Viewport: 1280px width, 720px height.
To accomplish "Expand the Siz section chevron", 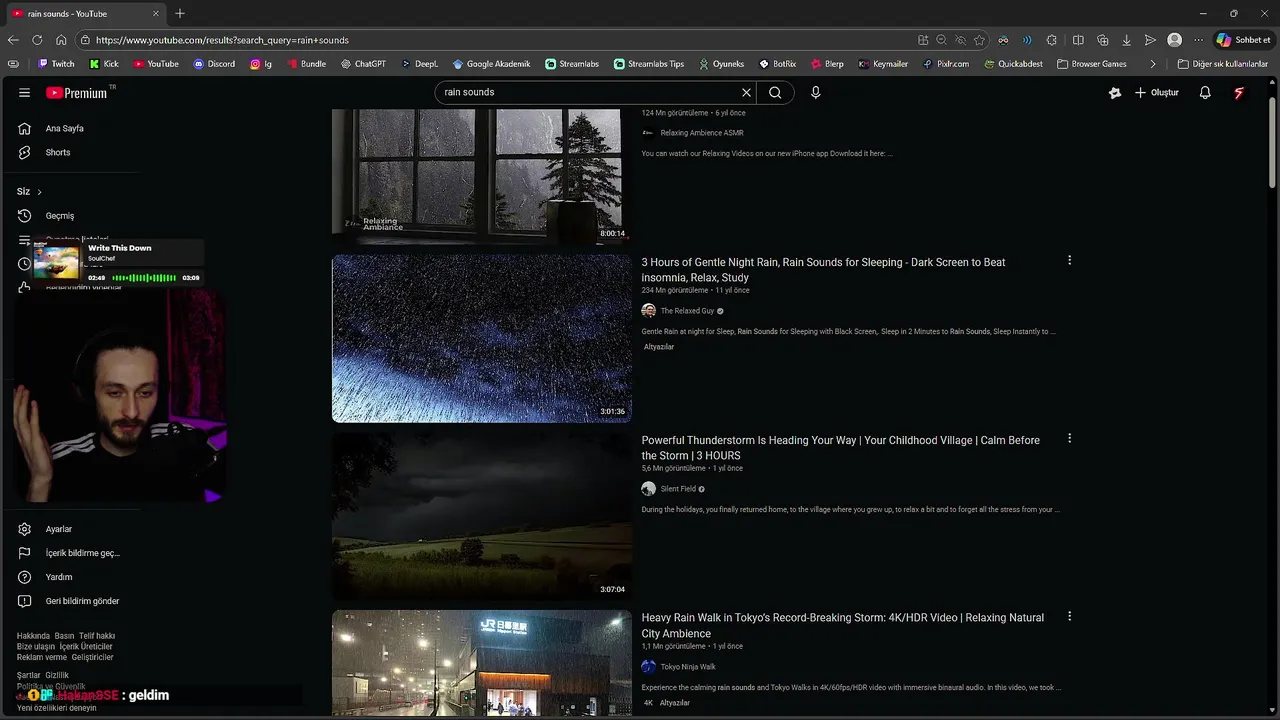I will (x=39, y=192).
